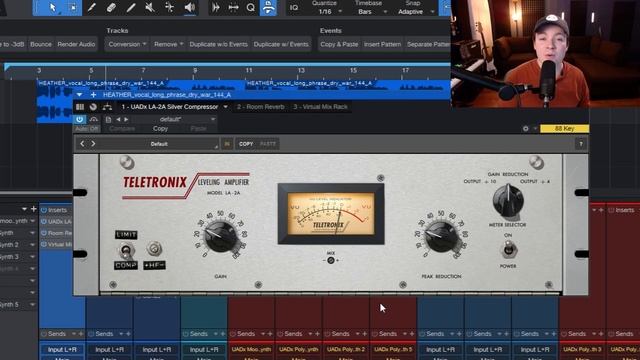Click COPY in the UAD plugin toolbar
The width and height of the screenshot is (640, 360).
[246, 144]
